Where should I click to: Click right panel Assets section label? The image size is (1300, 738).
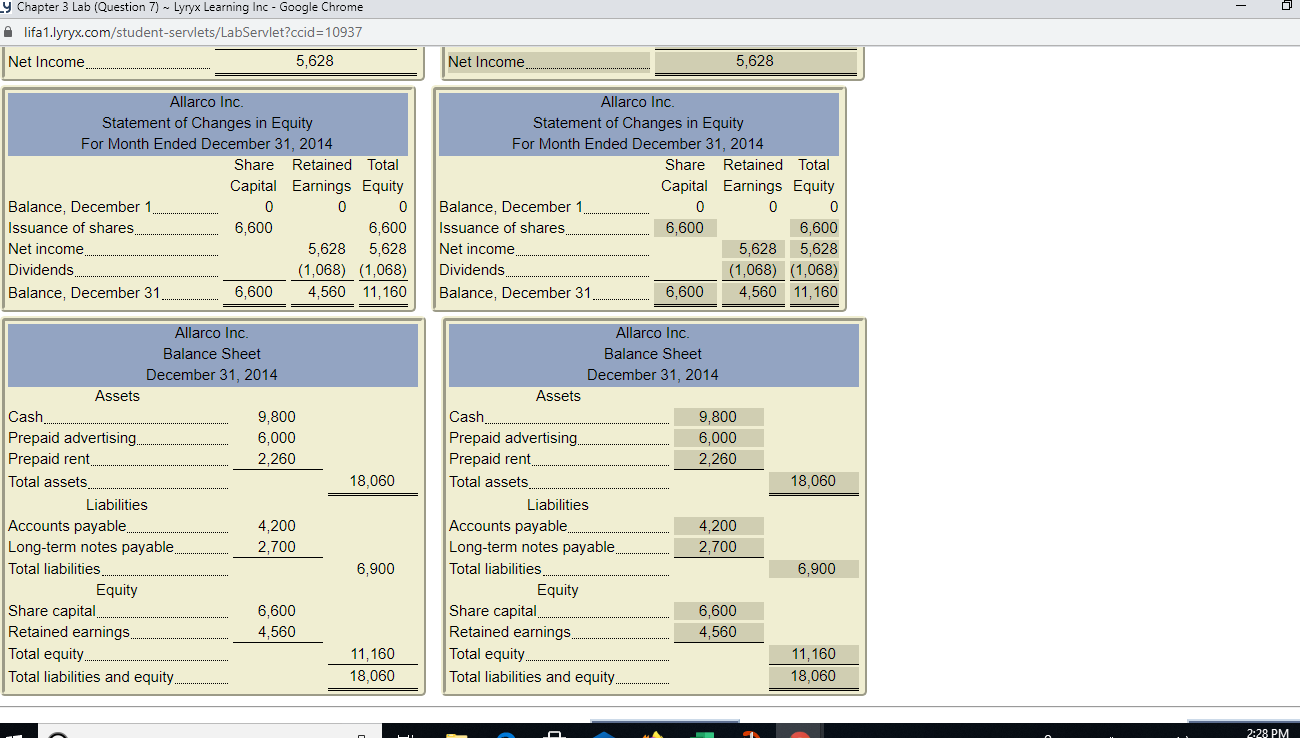558,396
